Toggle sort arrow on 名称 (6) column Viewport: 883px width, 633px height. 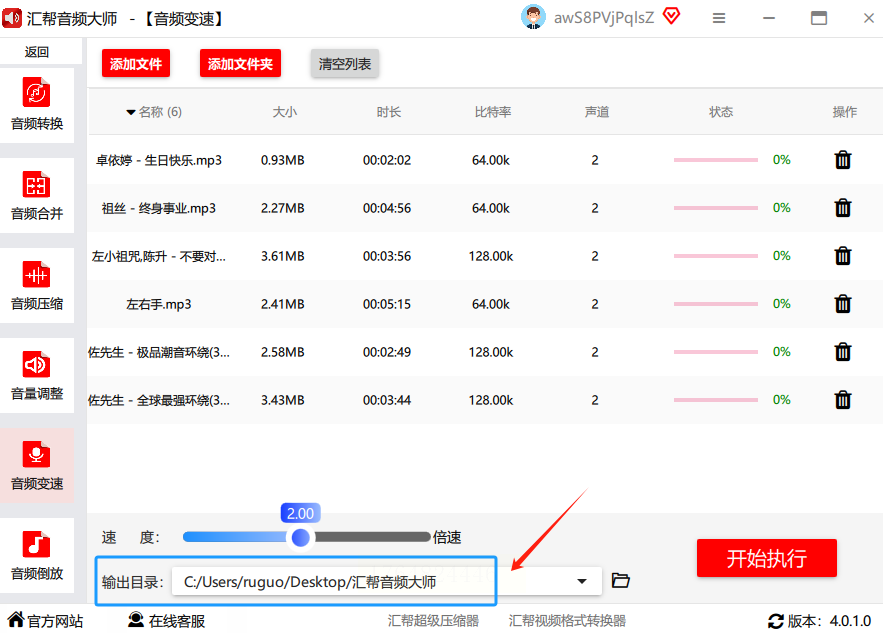click(x=131, y=112)
